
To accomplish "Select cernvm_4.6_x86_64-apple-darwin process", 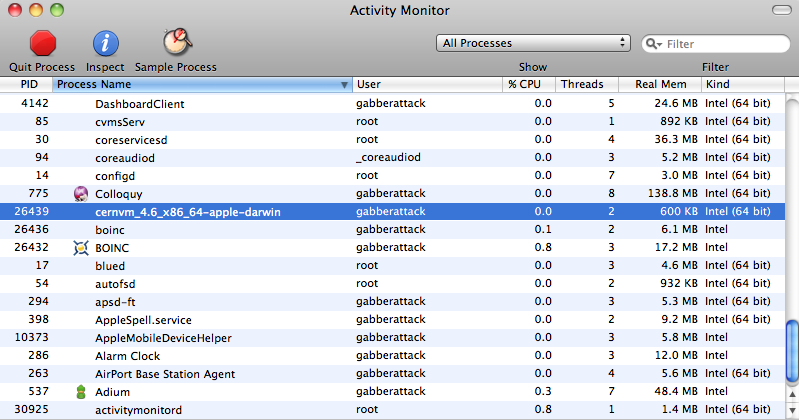I will 188,212.
